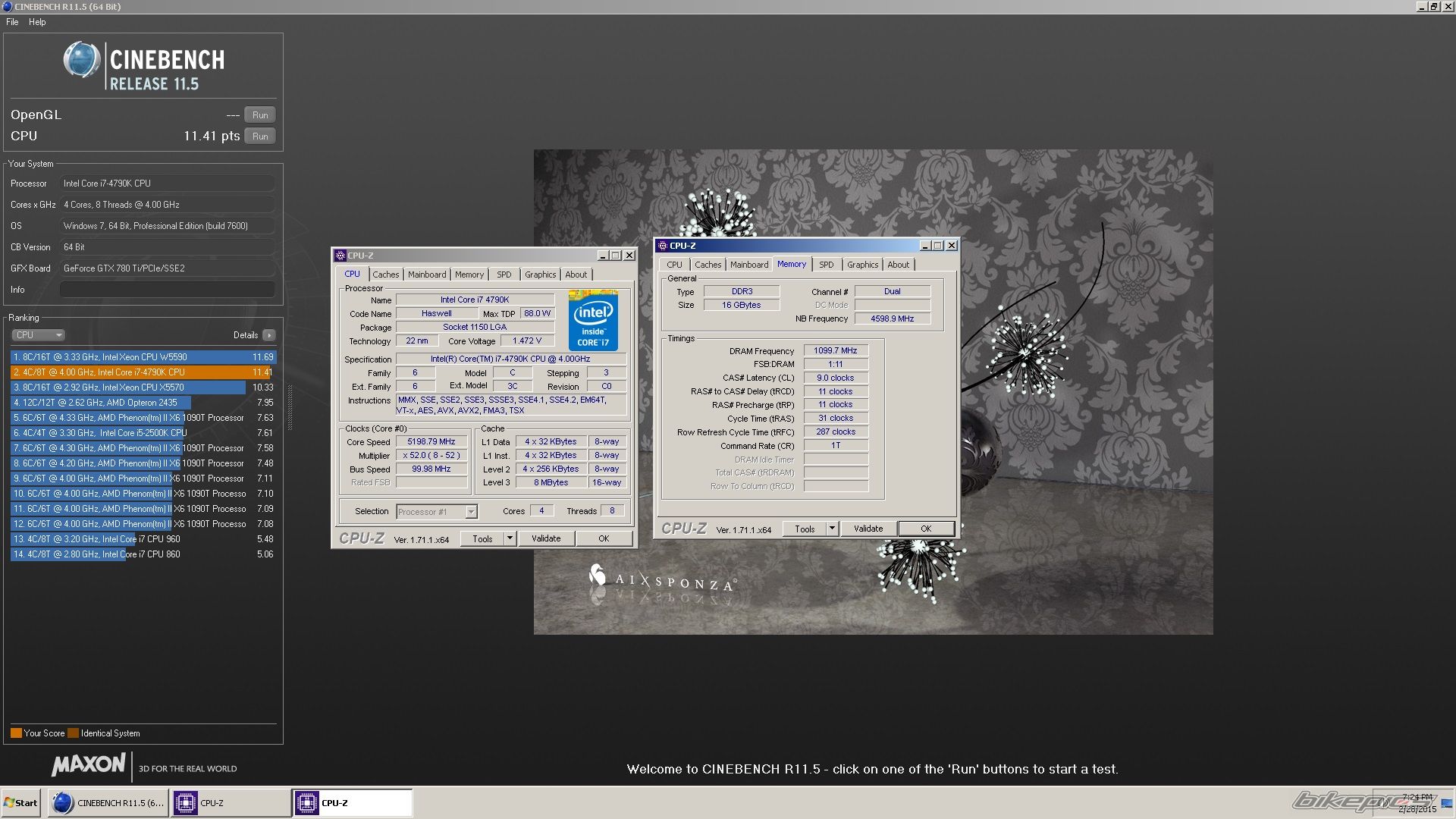Click the CPU-Z title bar icon in CPU window
1456x819 pixels.
[x=340, y=256]
